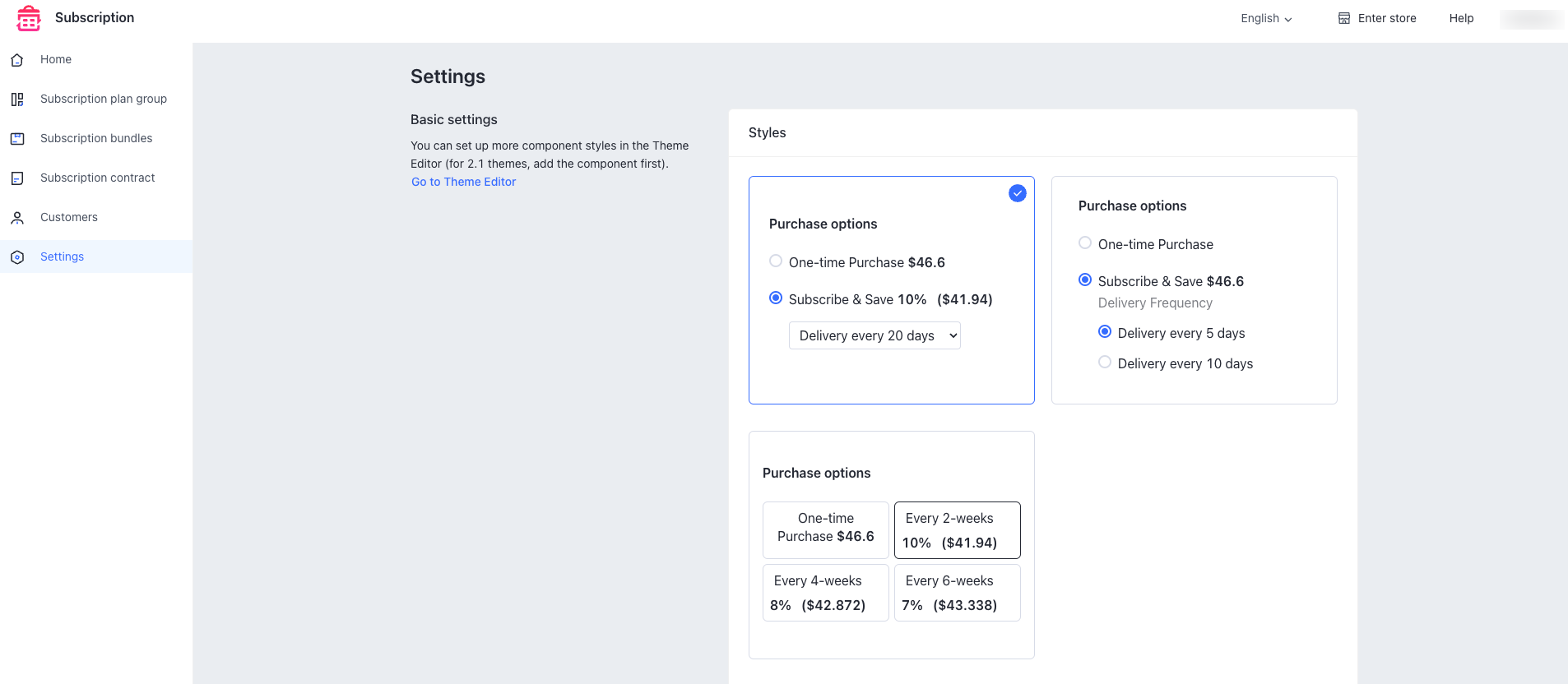Select One-time Purchase $46.6 tile
The image size is (1568, 684).
click(826, 530)
